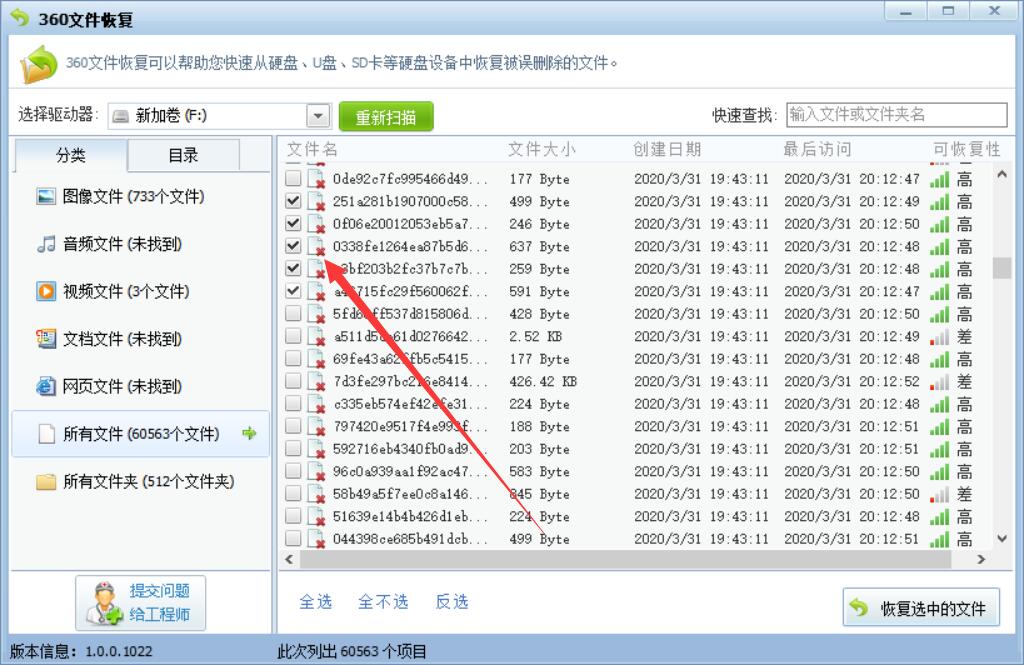Click the poor recoverability bars on 426.42 KB row
Screen dimensions: 1024x665
[x=940, y=381]
